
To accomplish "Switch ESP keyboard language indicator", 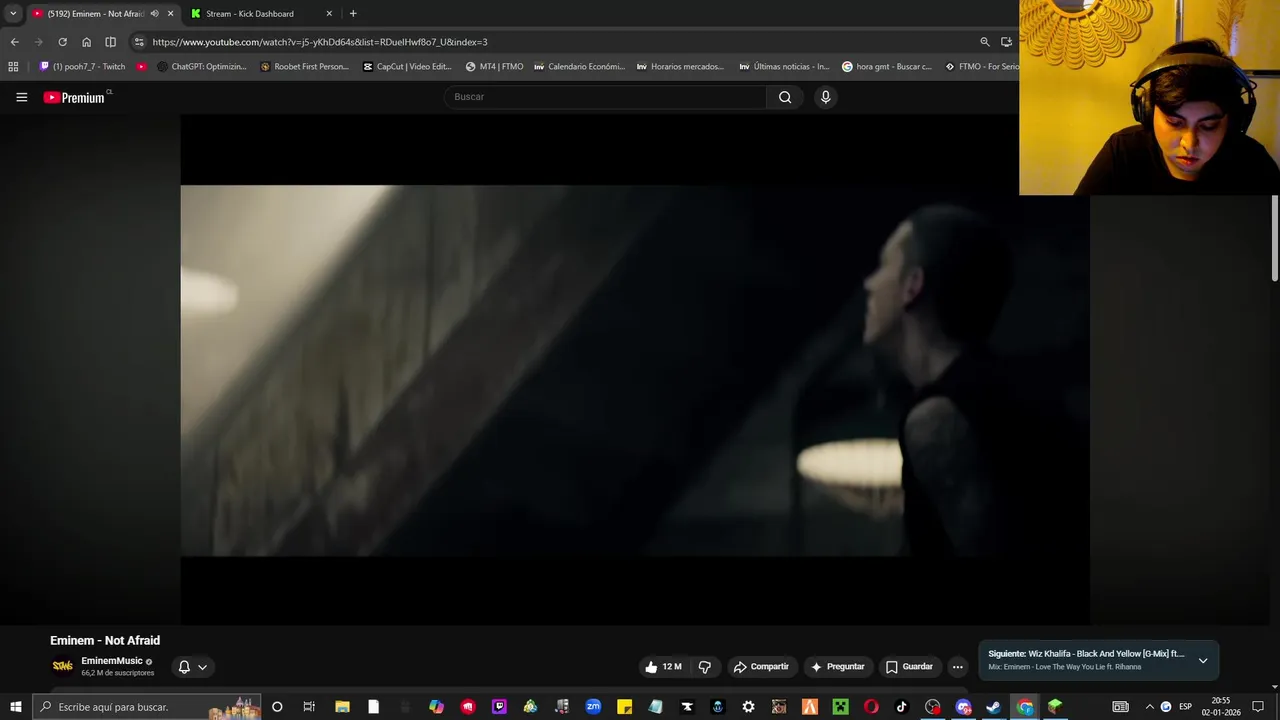I will coord(1186,707).
